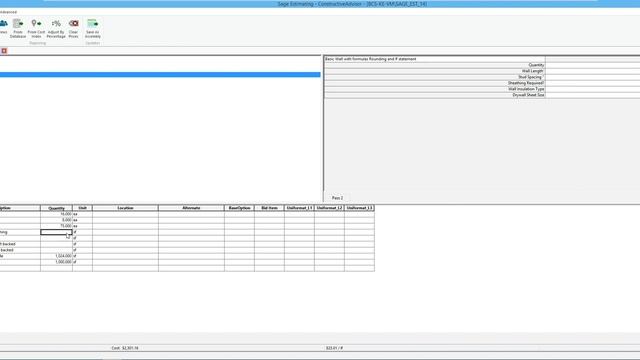This screenshot has width=640, height=360.
Task: Click the Uniformat_L2 column header
Action: point(329,208)
